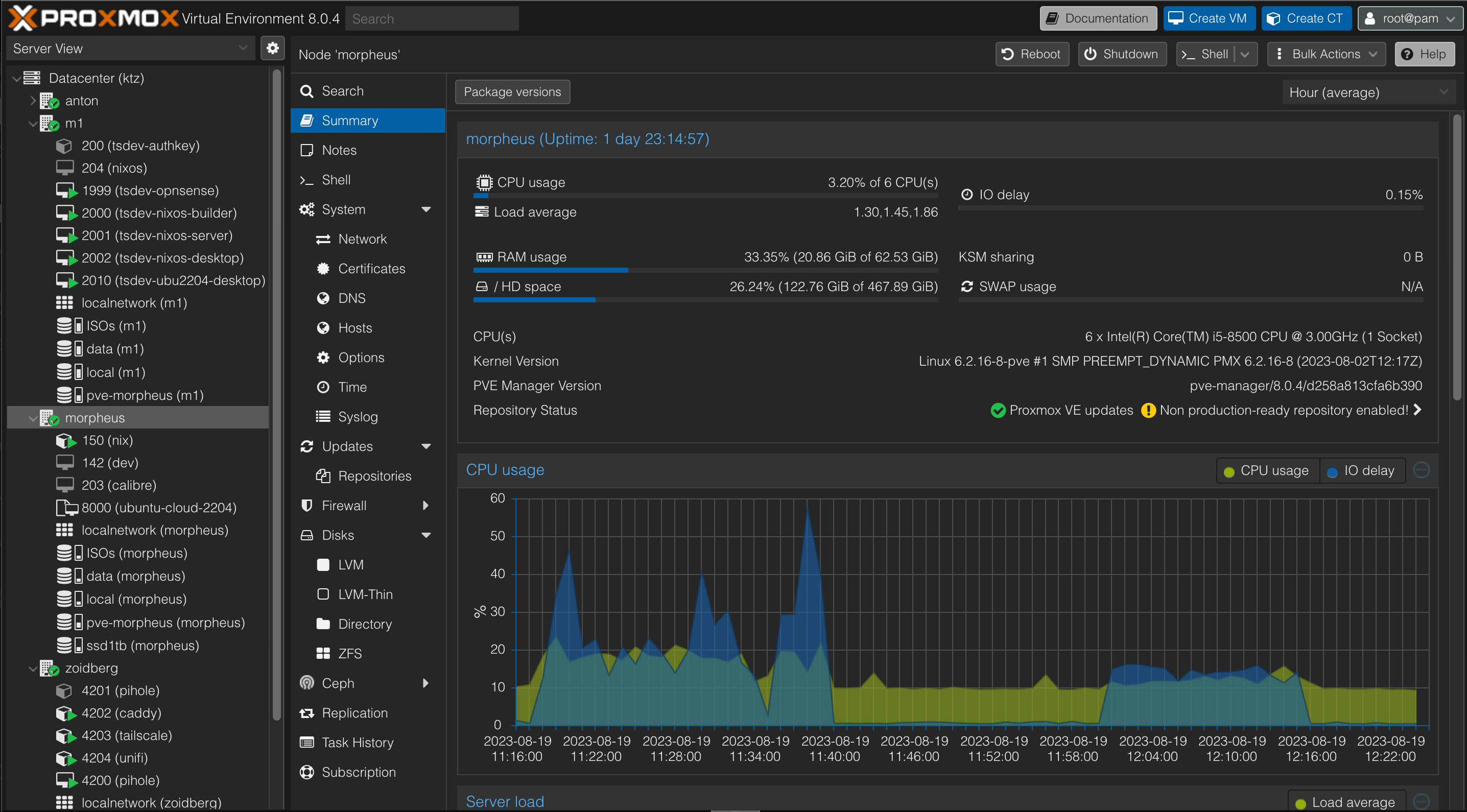1467x812 pixels.
Task: Open the Replication section
Action: pos(354,712)
